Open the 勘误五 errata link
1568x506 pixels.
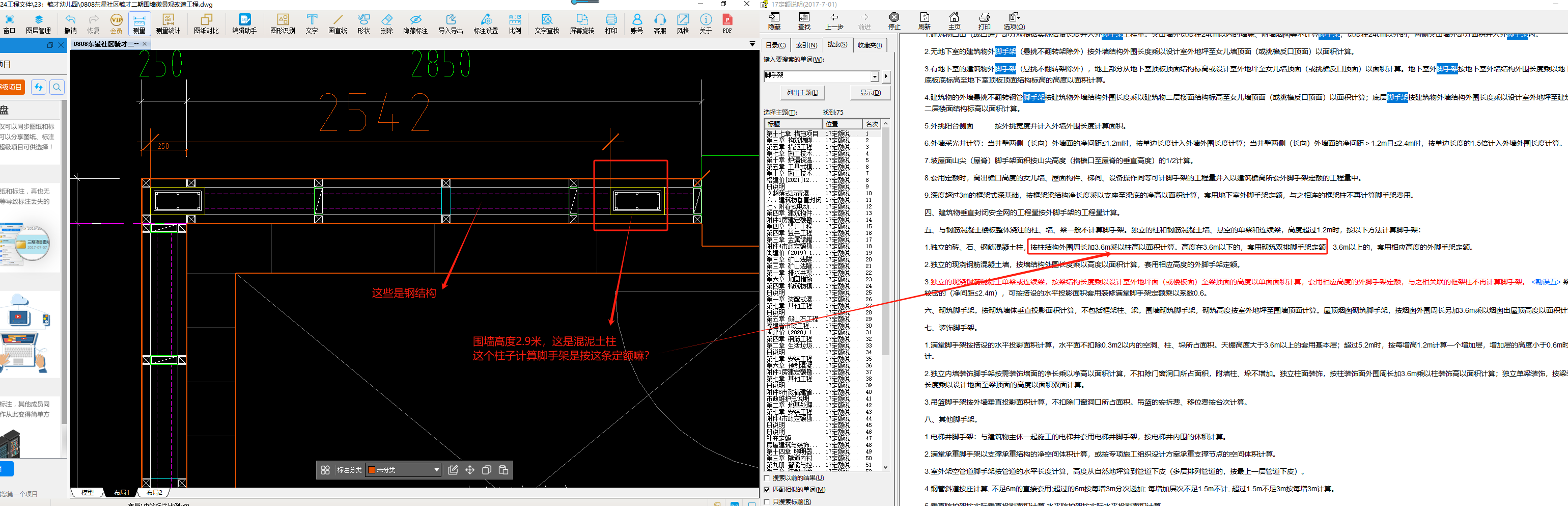coord(1546,282)
